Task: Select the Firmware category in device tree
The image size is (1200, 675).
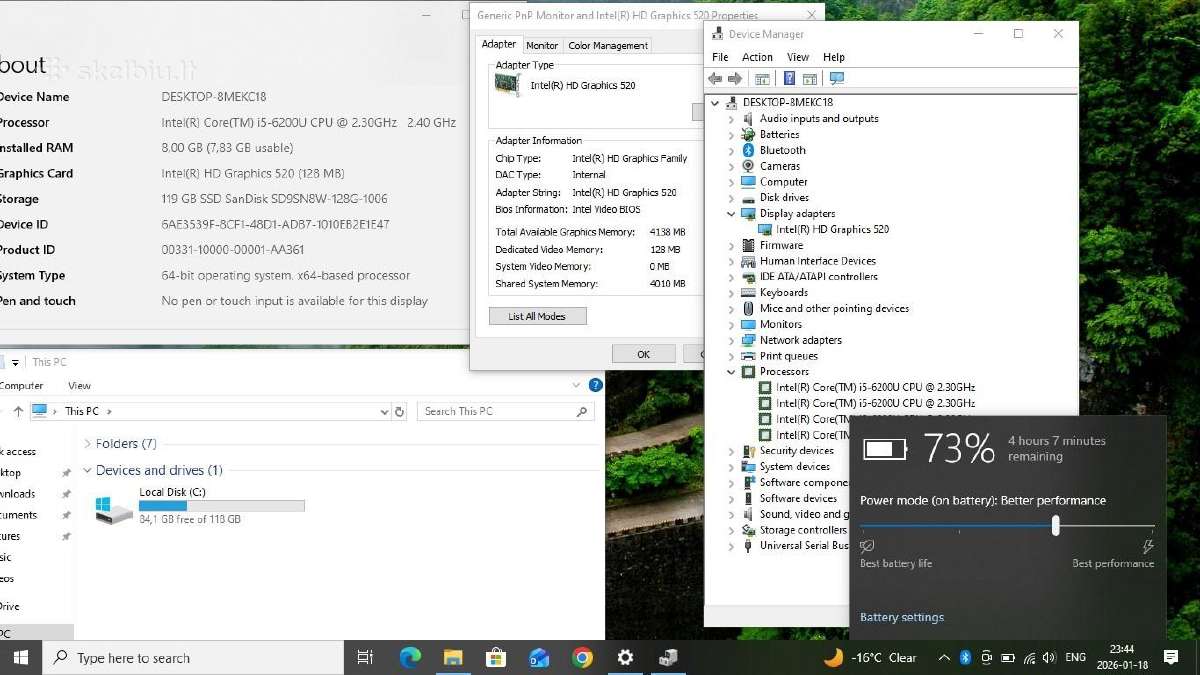Action: point(781,246)
